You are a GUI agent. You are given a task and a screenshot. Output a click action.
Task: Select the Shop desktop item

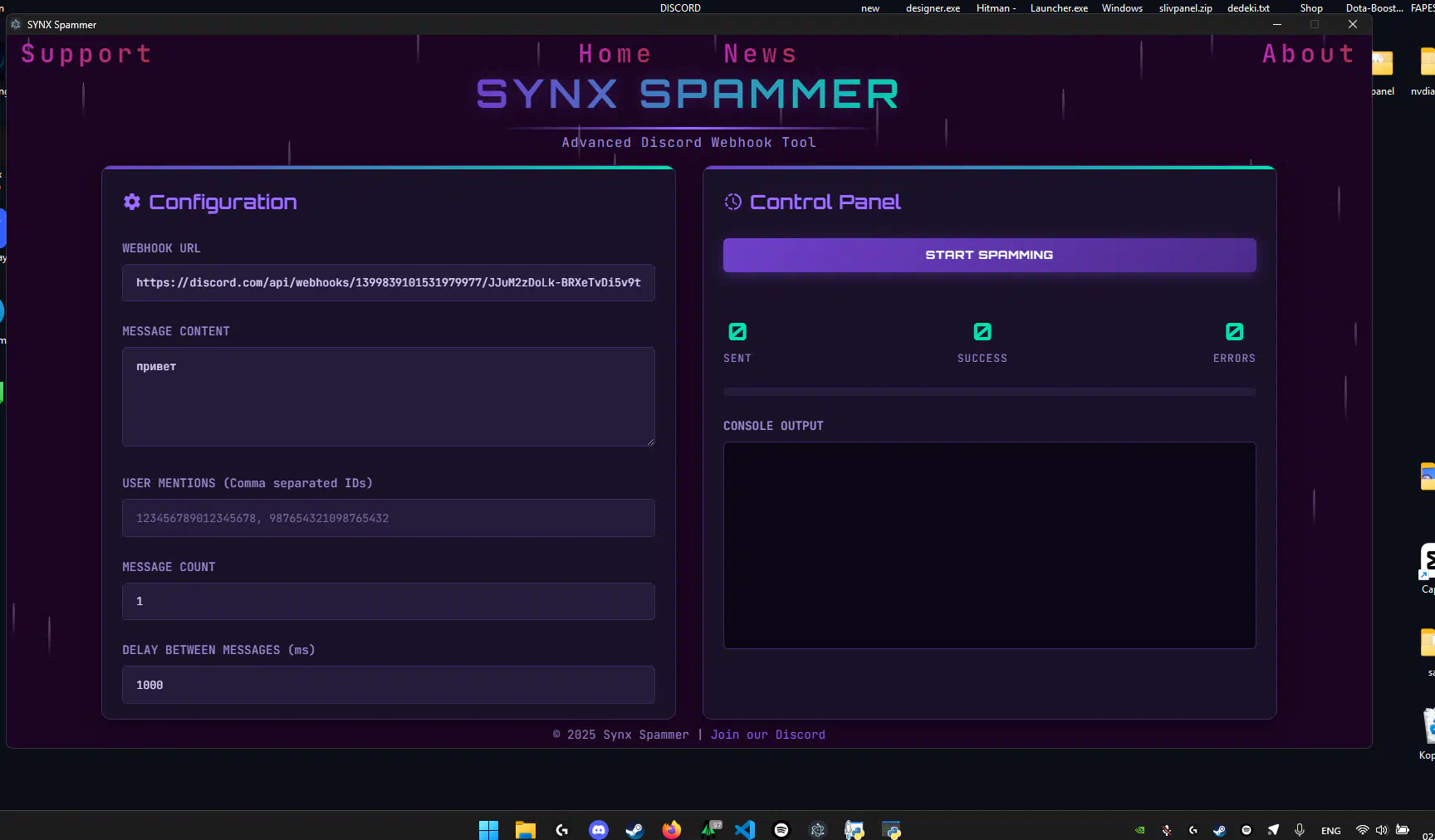(1311, 8)
